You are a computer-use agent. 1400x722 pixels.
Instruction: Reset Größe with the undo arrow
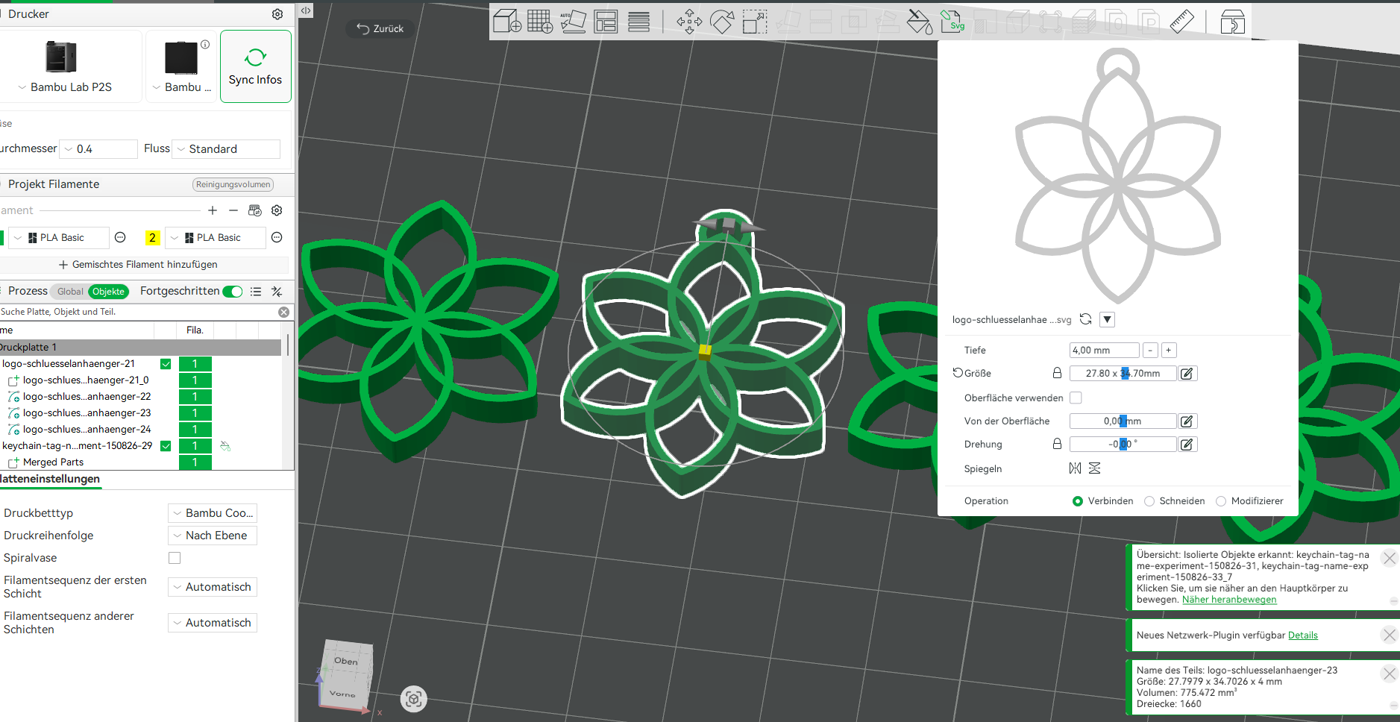(x=957, y=373)
